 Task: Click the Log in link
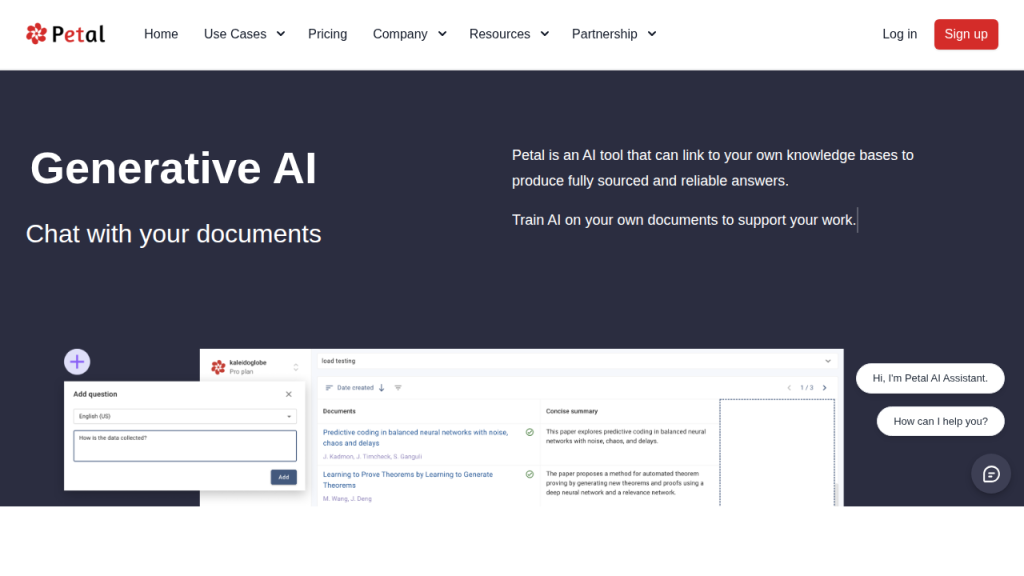pyautogui.click(x=899, y=34)
